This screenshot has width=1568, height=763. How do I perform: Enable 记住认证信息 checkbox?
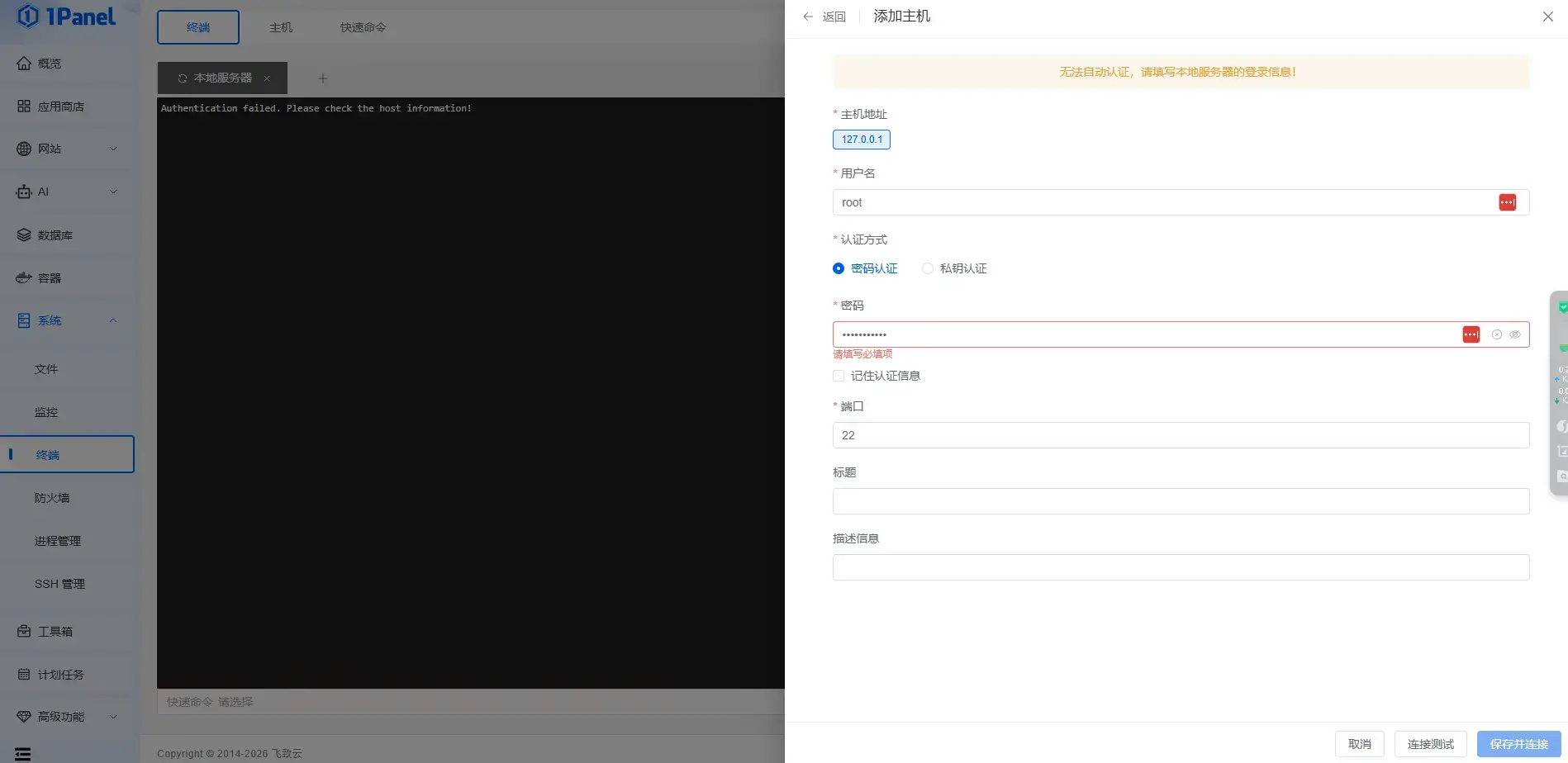coord(839,376)
